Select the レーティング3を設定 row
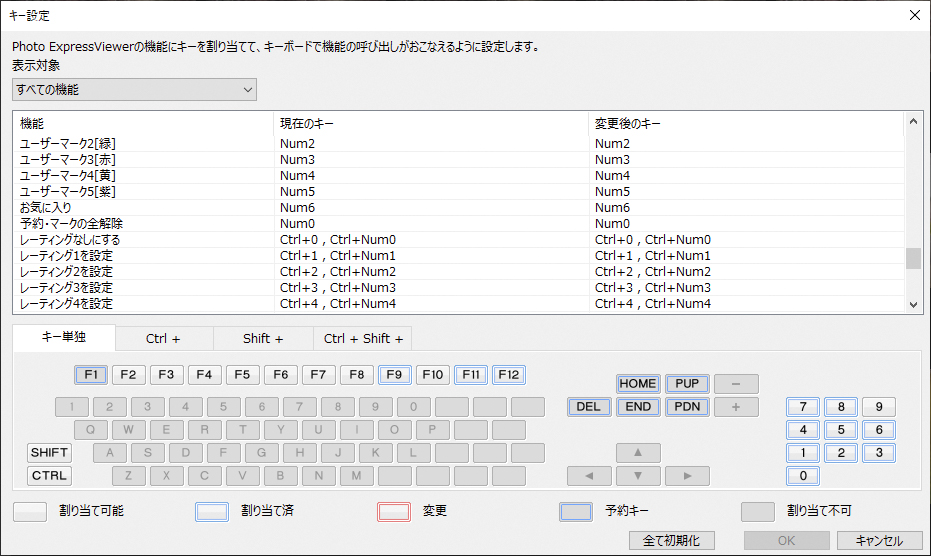Viewport: 931px width, 556px height. click(x=458, y=288)
